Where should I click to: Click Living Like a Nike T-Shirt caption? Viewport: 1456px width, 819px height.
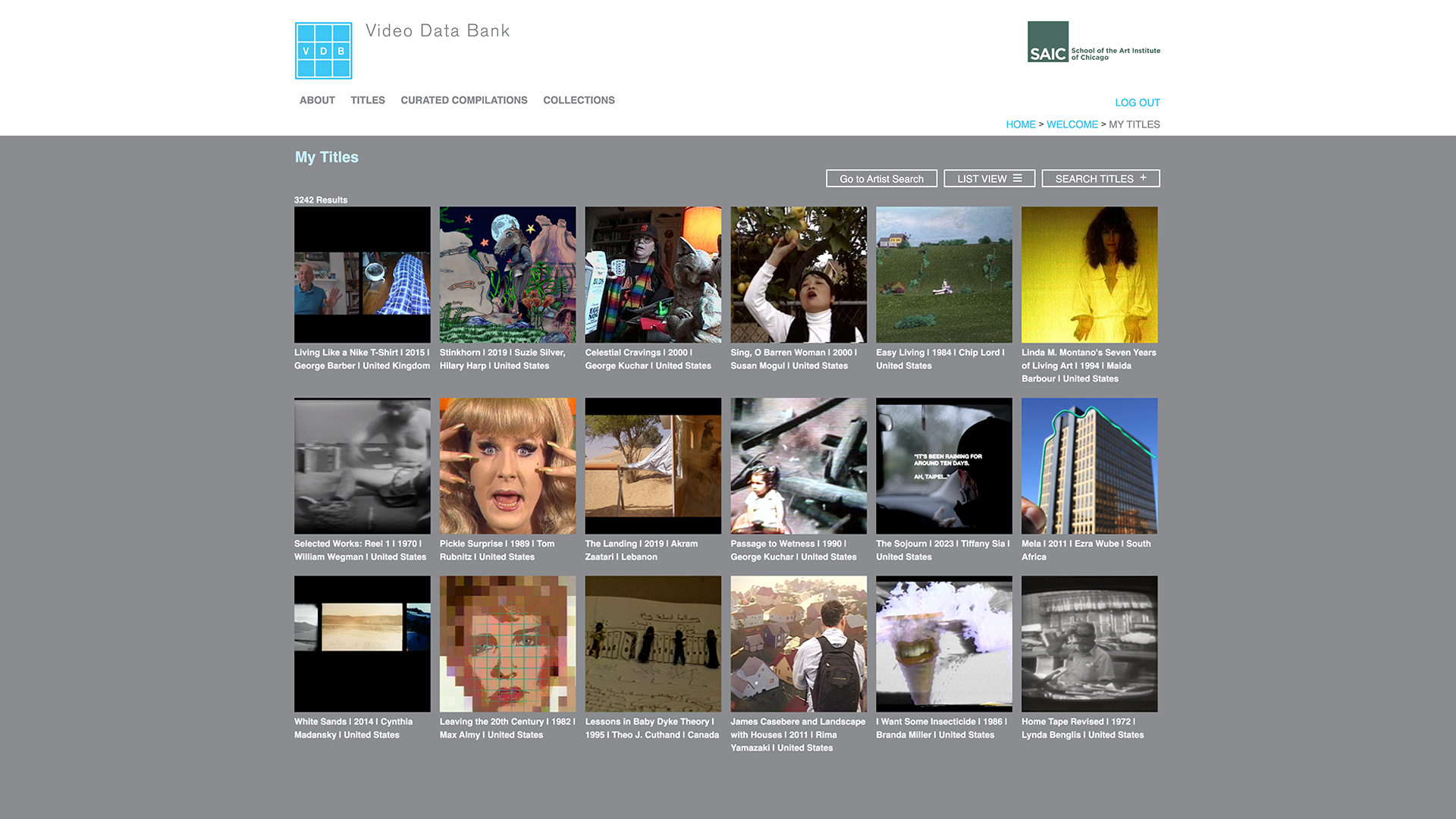(362, 359)
